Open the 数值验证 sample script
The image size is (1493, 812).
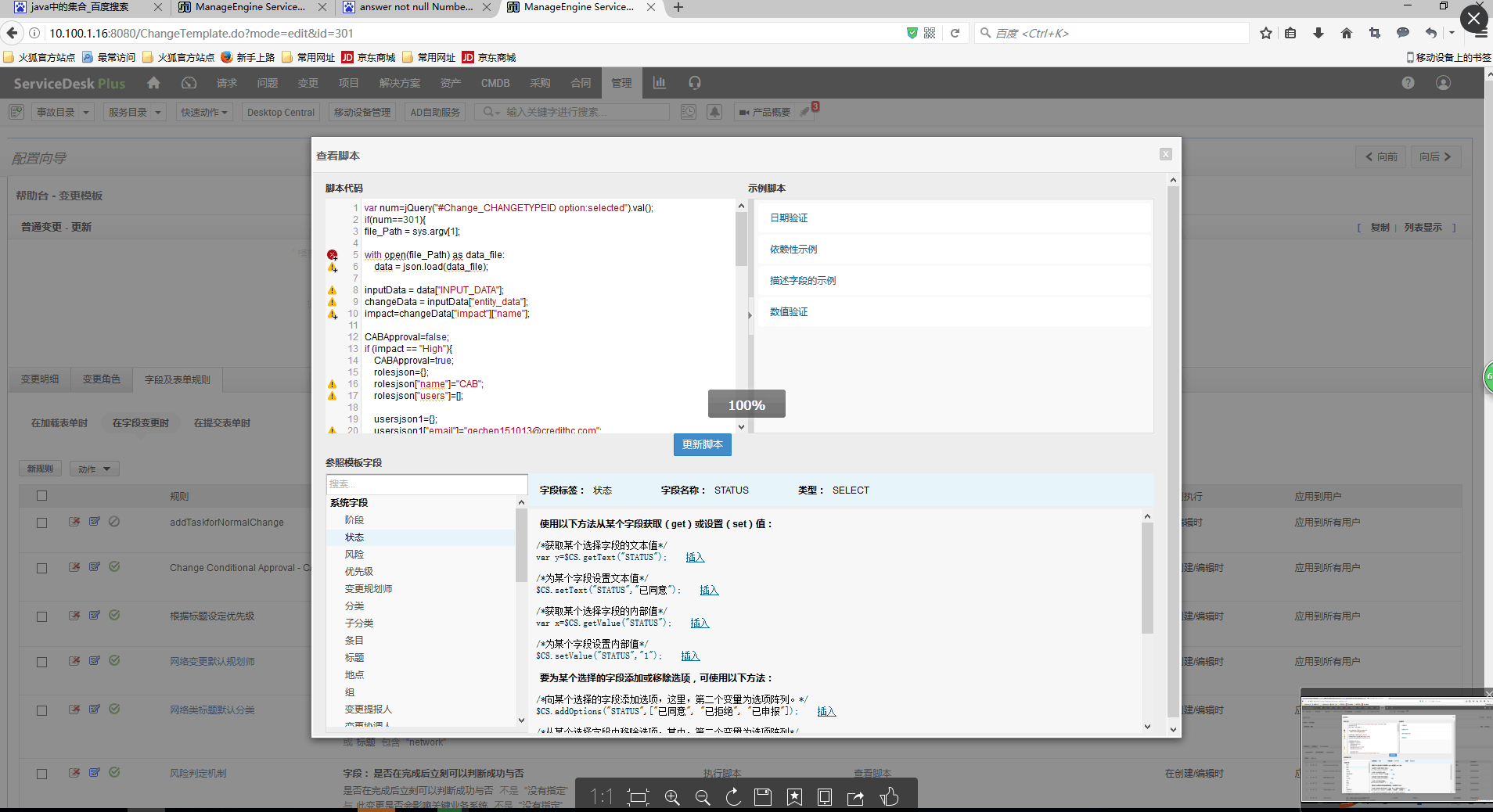point(789,312)
